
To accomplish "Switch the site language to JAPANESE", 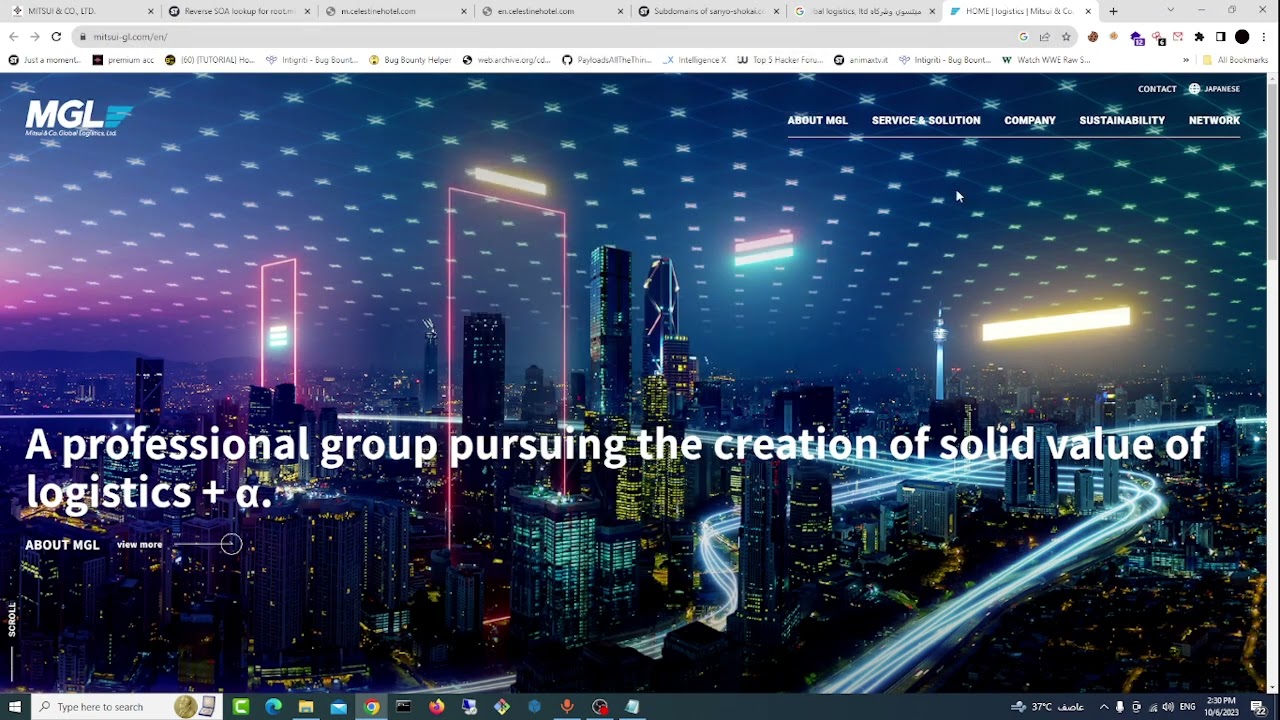I will tap(1221, 89).
